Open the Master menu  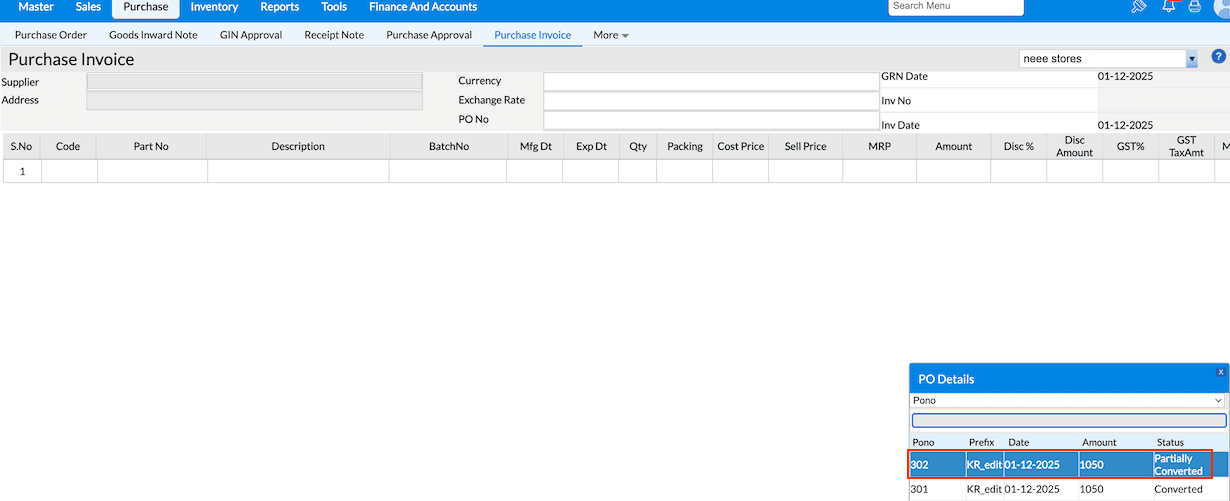36,7
